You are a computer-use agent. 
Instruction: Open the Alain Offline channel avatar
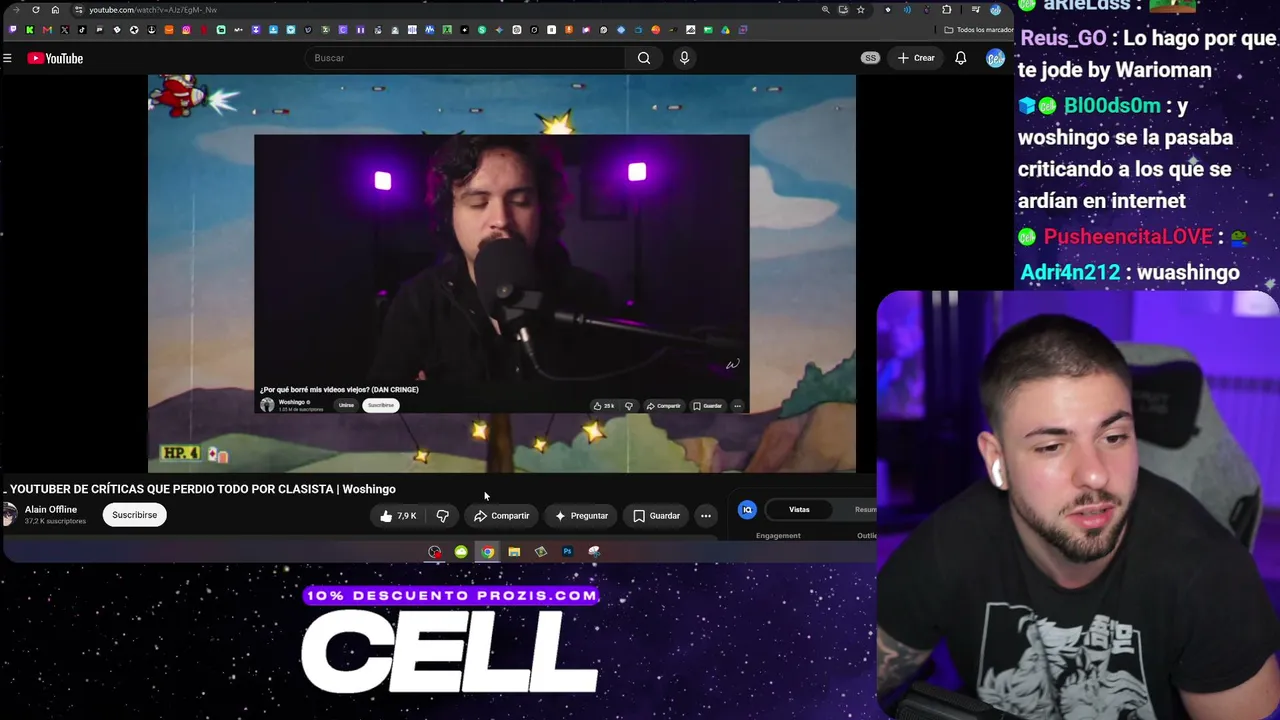pyautogui.click(x=9, y=515)
